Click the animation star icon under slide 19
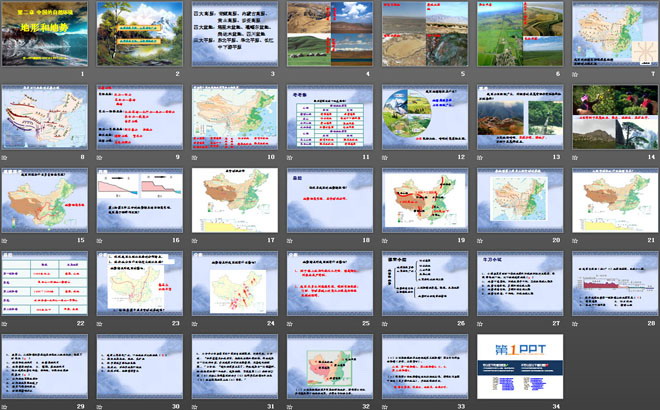 click(385, 241)
